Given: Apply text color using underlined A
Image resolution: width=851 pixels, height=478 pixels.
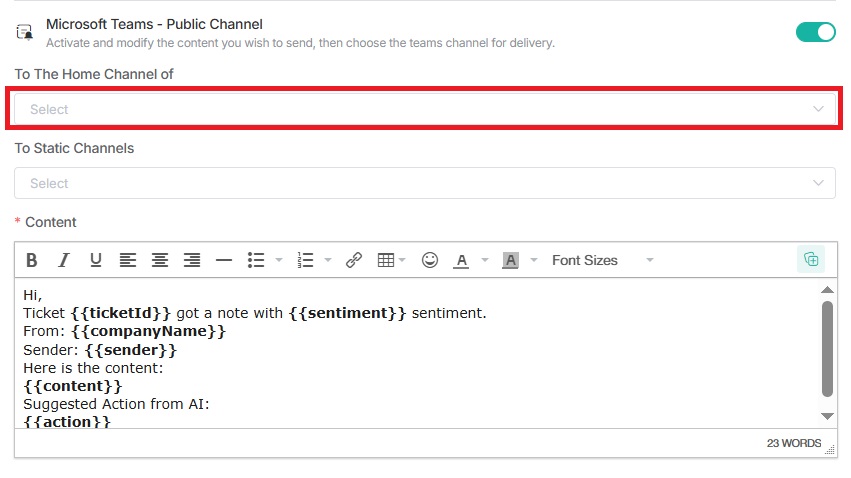Looking at the screenshot, I should point(461,261).
